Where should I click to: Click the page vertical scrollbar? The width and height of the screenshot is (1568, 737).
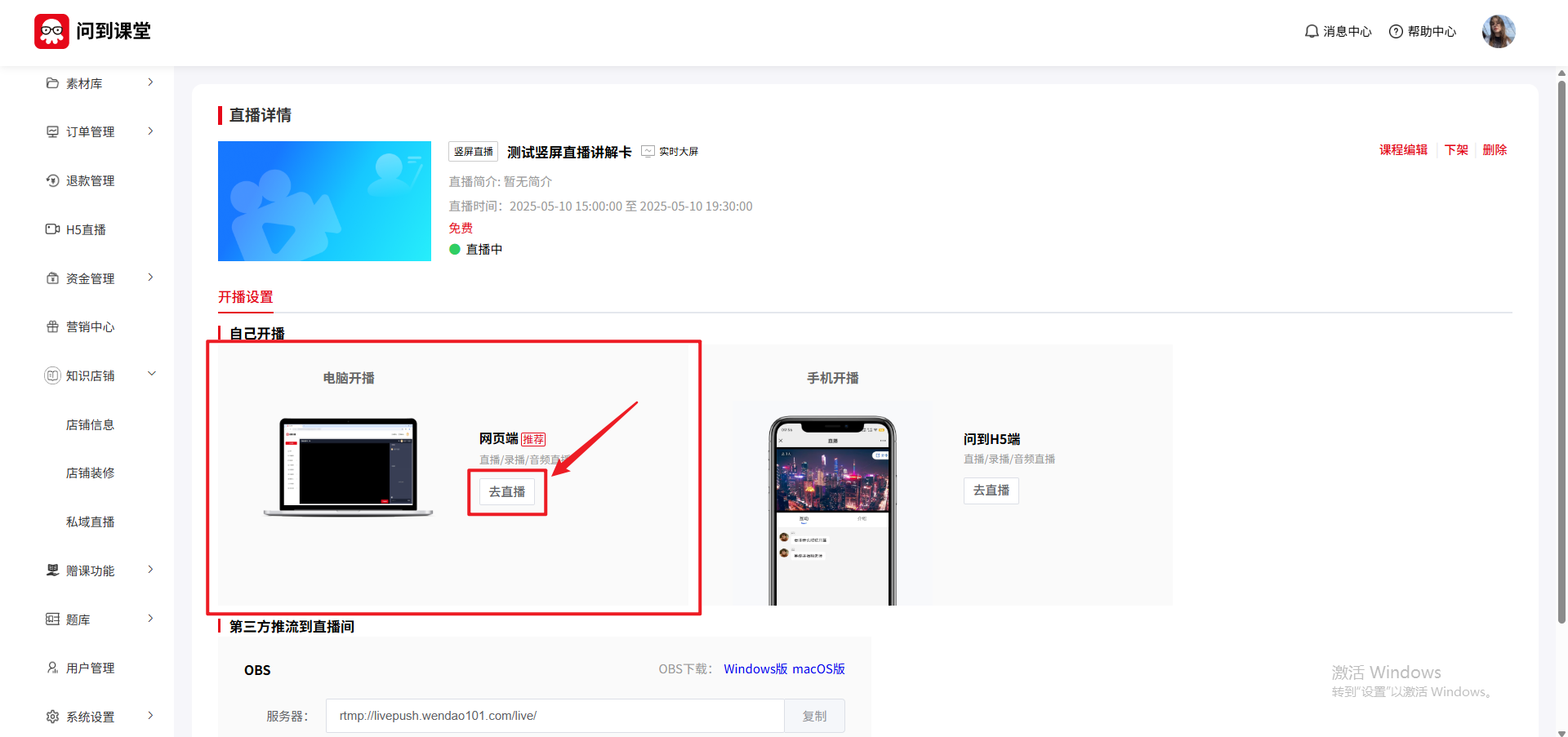coord(1561,351)
